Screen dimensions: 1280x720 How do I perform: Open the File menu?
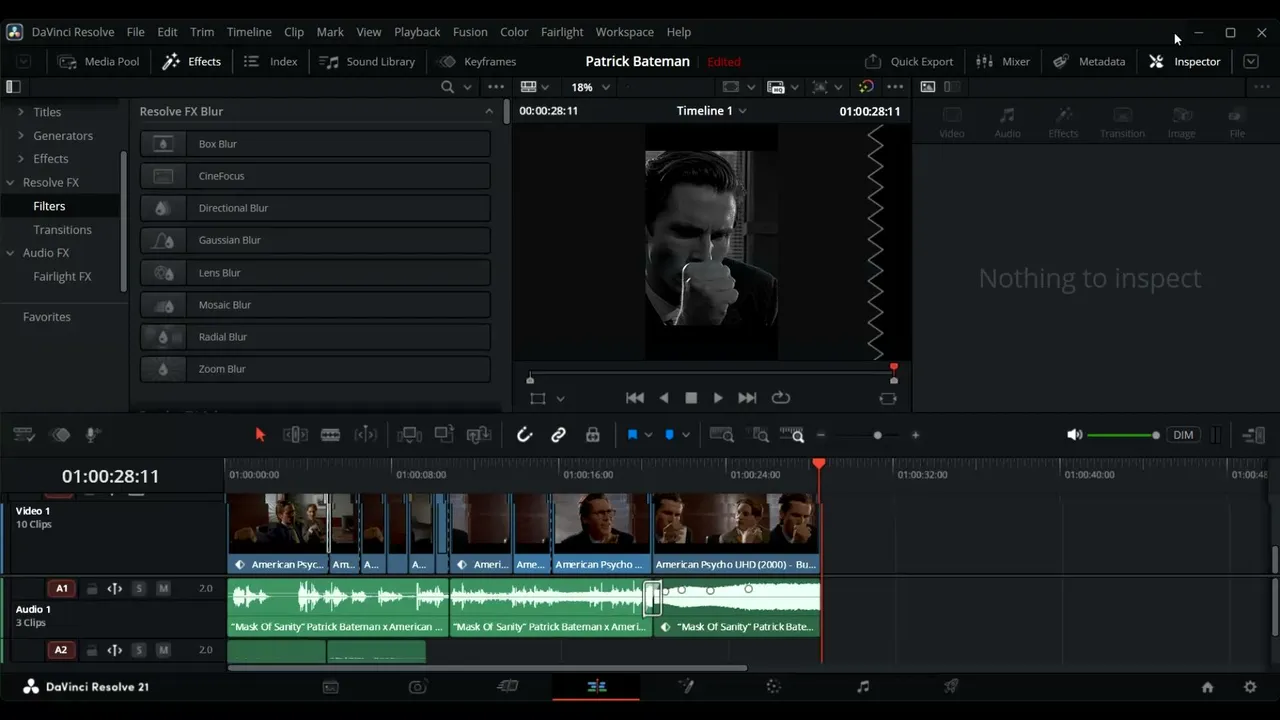[x=135, y=32]
